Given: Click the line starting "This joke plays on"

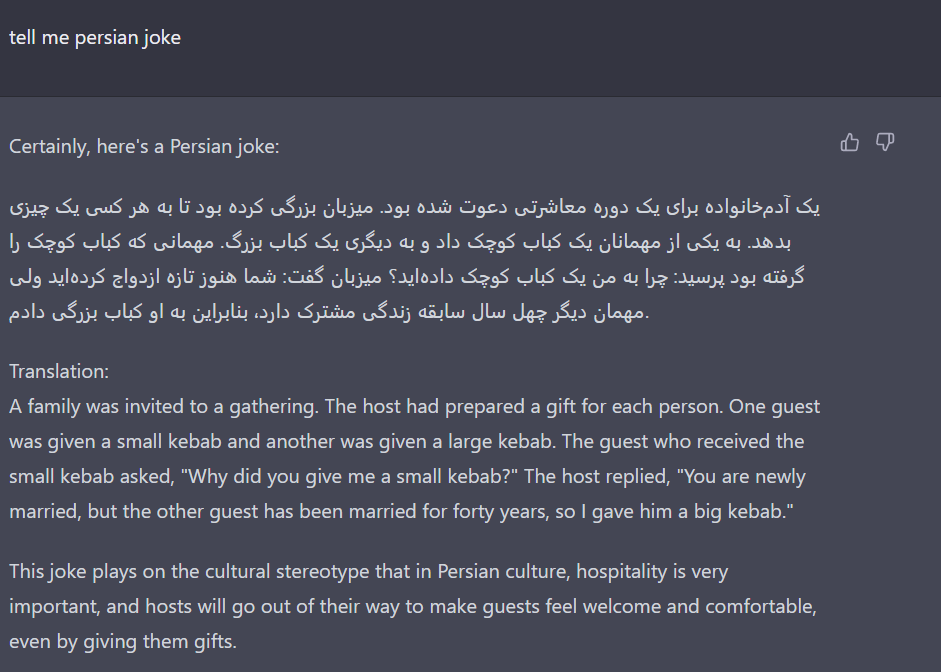Looking at the screenshot, I should coord(368,571).
